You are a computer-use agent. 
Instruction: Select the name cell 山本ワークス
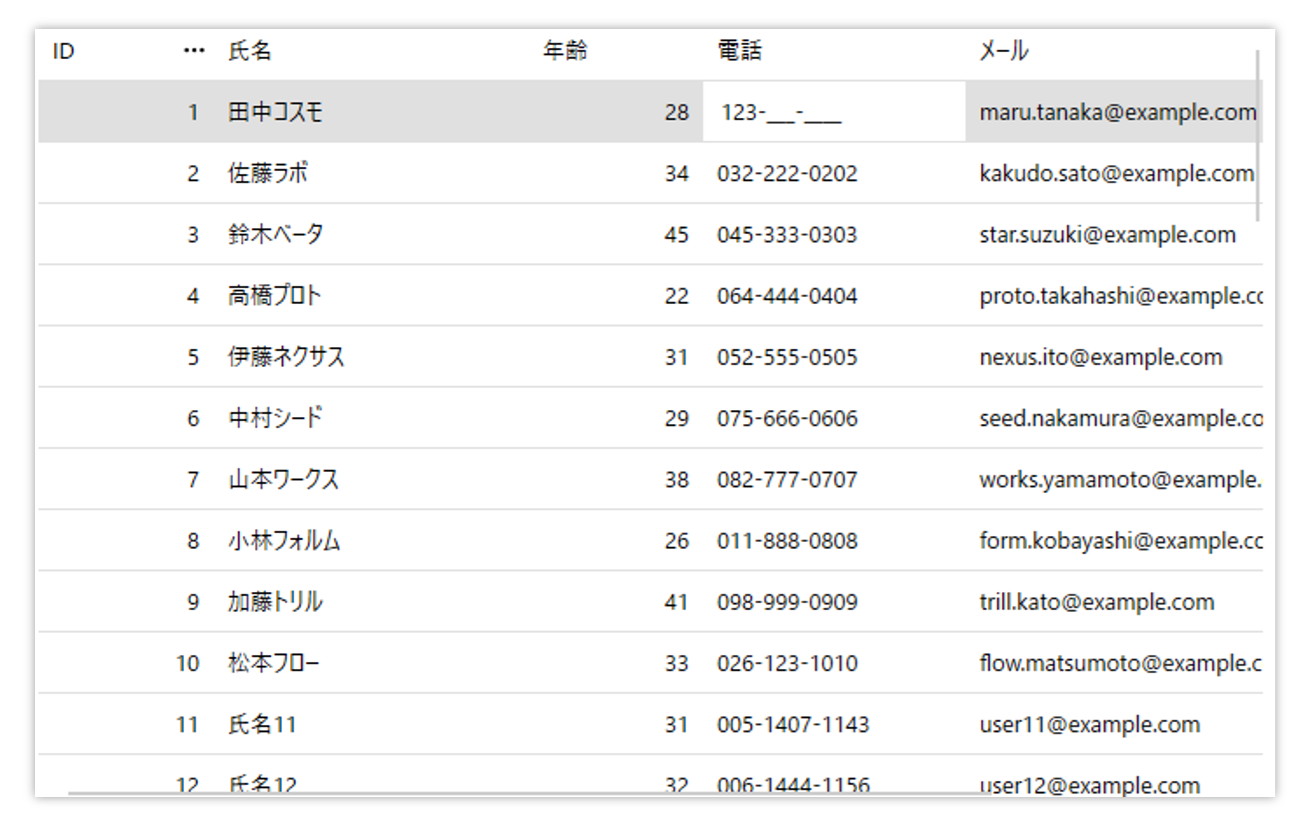click(x=284, y=479)
